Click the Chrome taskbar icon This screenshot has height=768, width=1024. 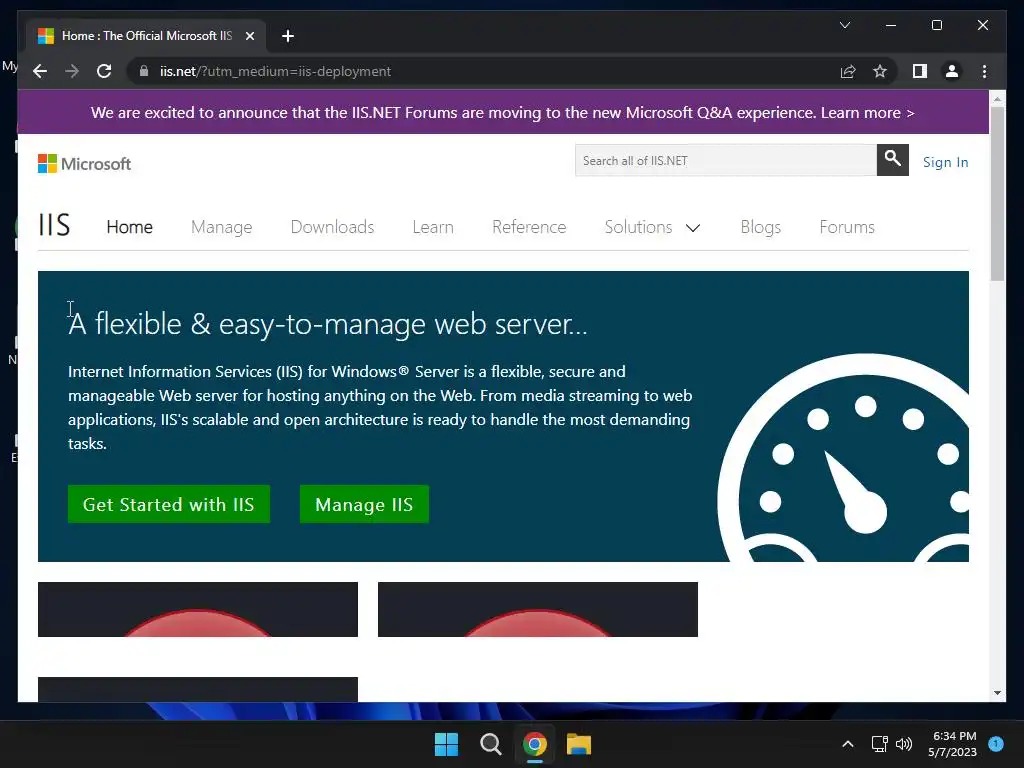(534, 744)
